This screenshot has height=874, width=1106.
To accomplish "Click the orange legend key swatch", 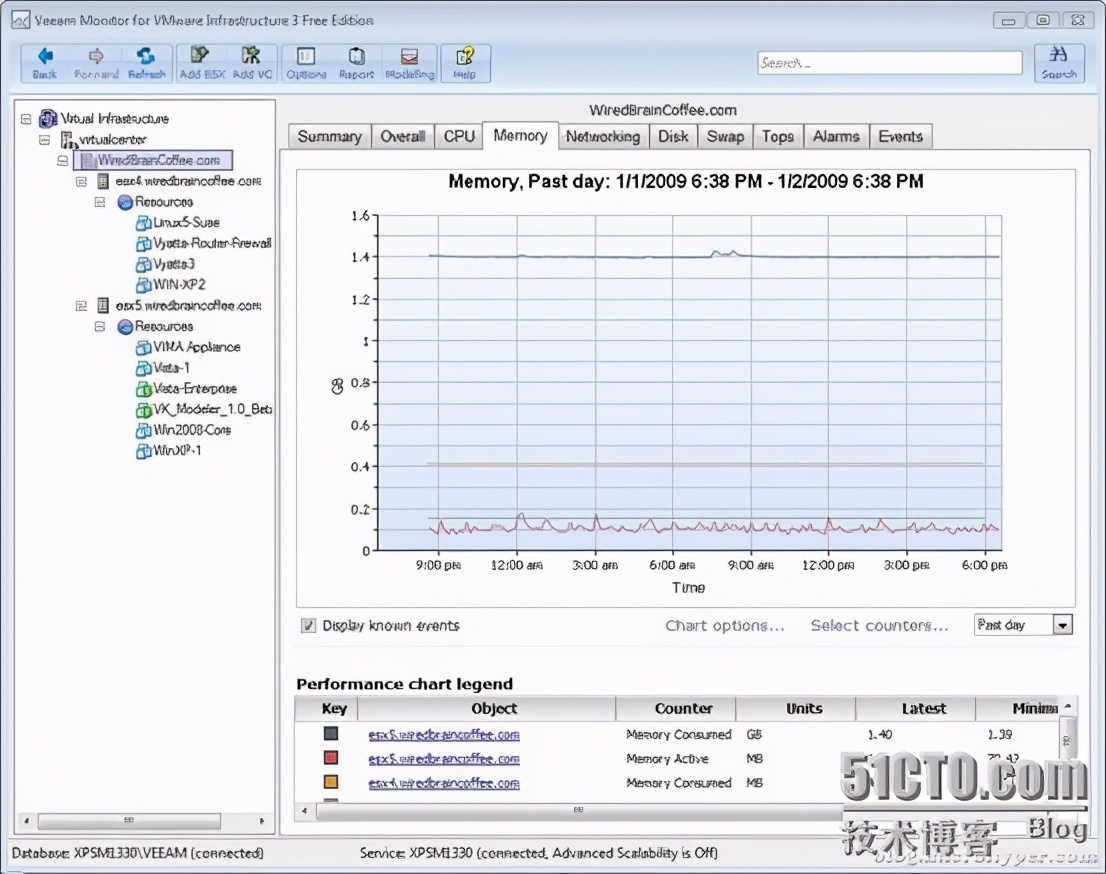I will tap(330, 782).
